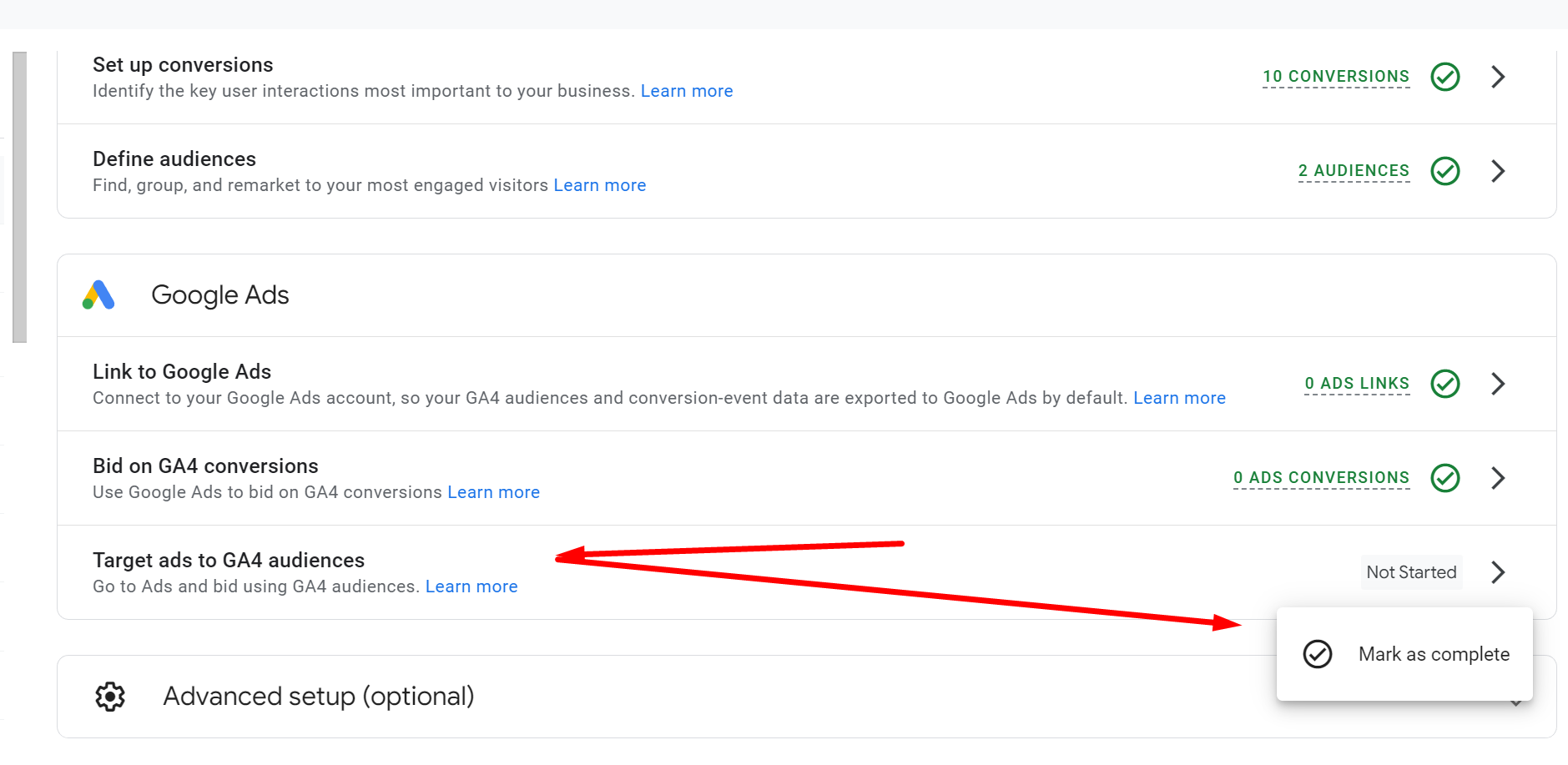Click the green checkmark for Define audiences
The image size is (1568, 765).
1445,171
